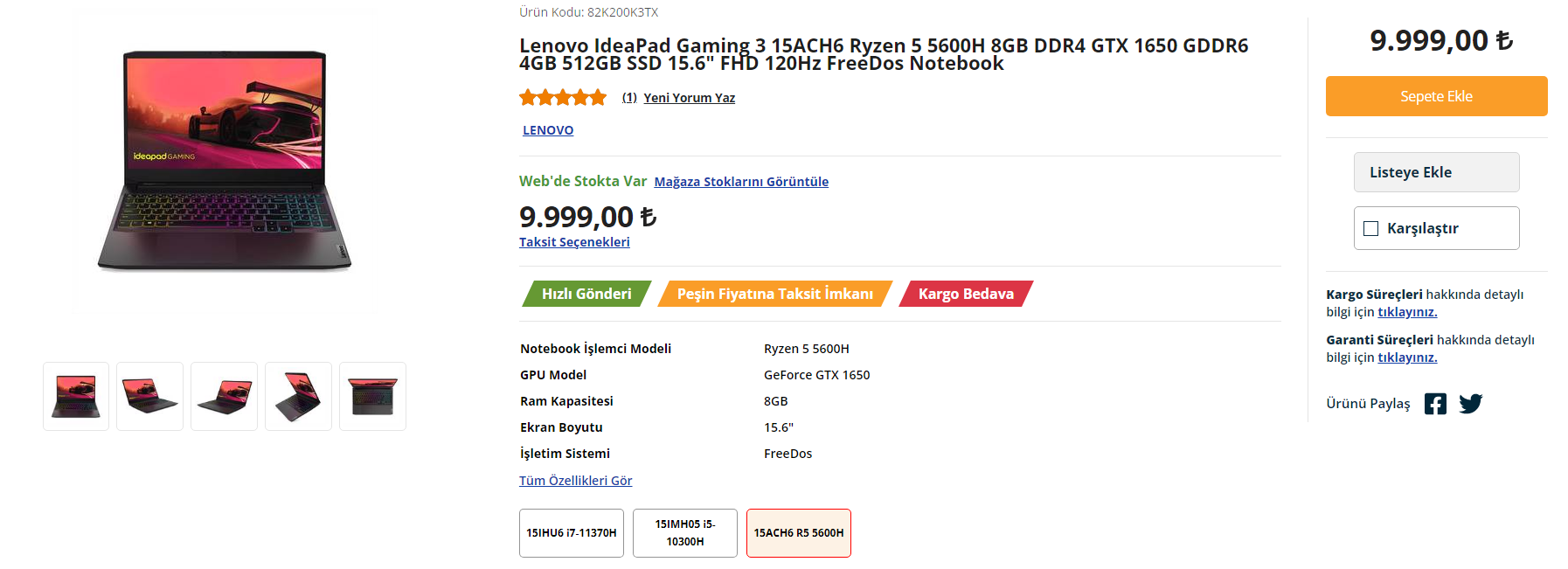
Task: Click Yeni Yorum Yaz review link
Action: coord(689,98)
